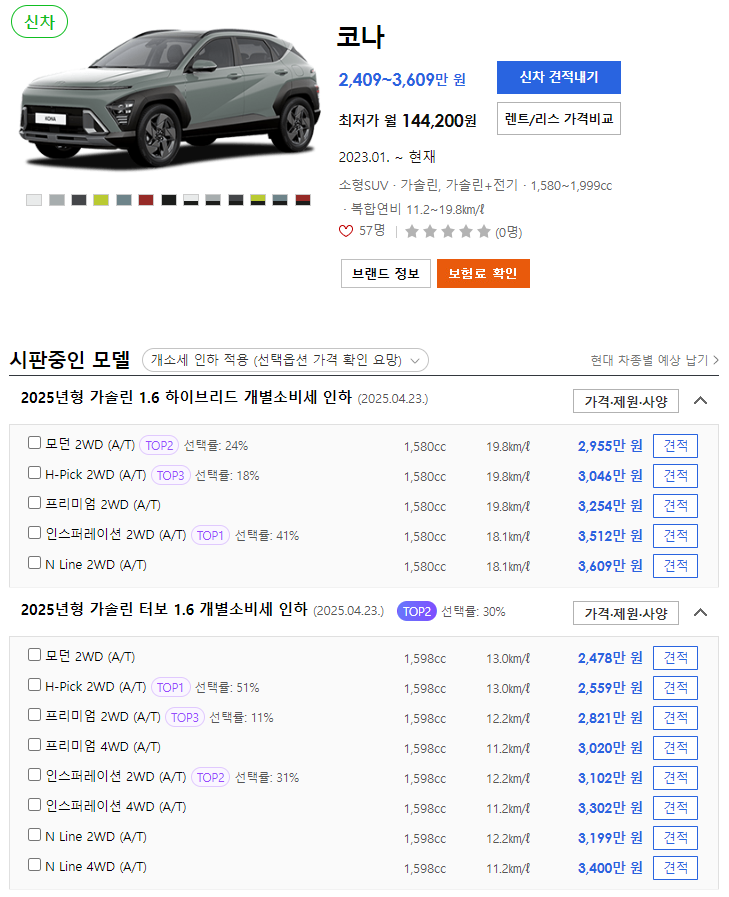This screenshot has width=729, height=897.
Task: Select the turbo 프리미엄 4WD checkbox
Action: [x=34, y=745]
